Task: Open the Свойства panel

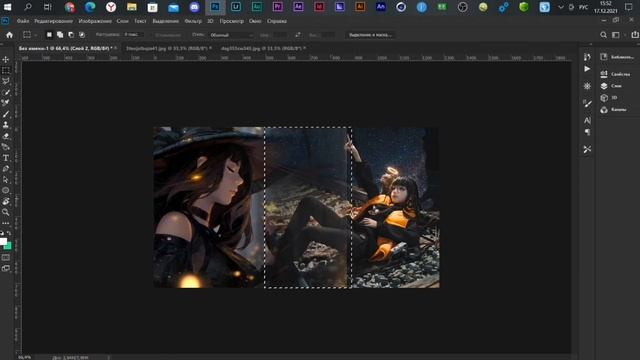Action: [616, 74]
